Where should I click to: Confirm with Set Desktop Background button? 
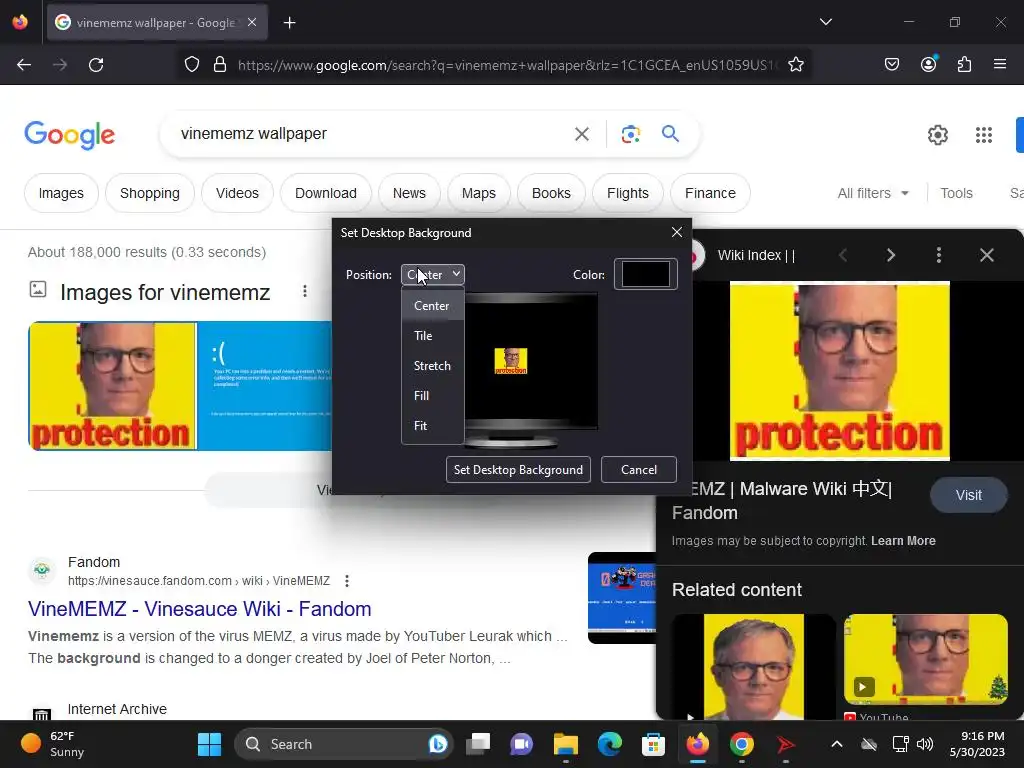518,470
